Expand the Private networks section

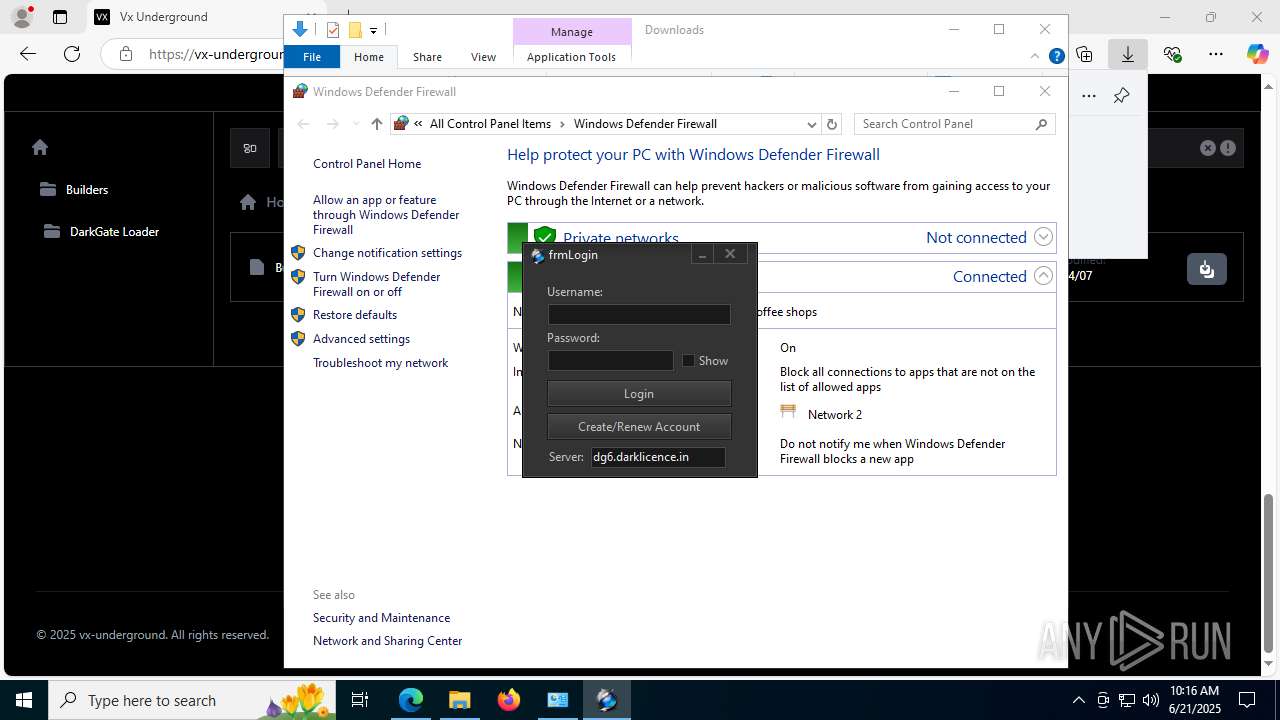(x=1043, y=237)
